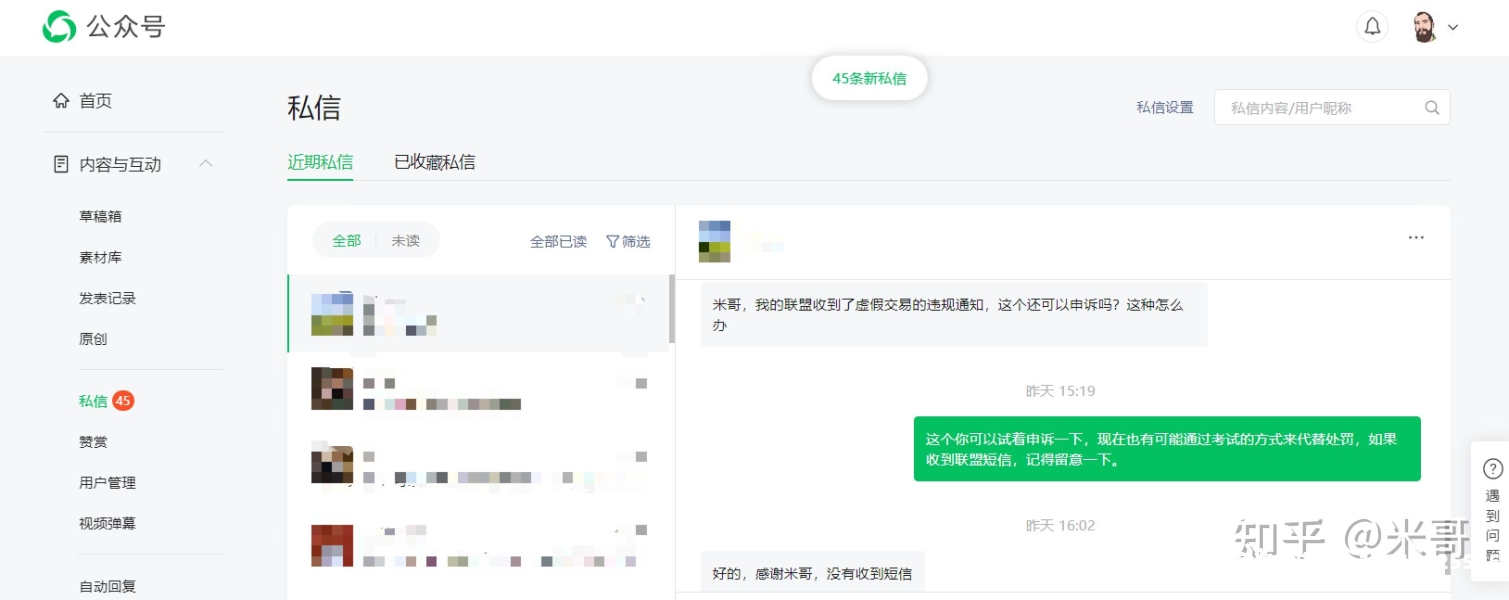Click the 内容与互动 document icon
The width and height of the screenshot is (1509, 600).
61,164
